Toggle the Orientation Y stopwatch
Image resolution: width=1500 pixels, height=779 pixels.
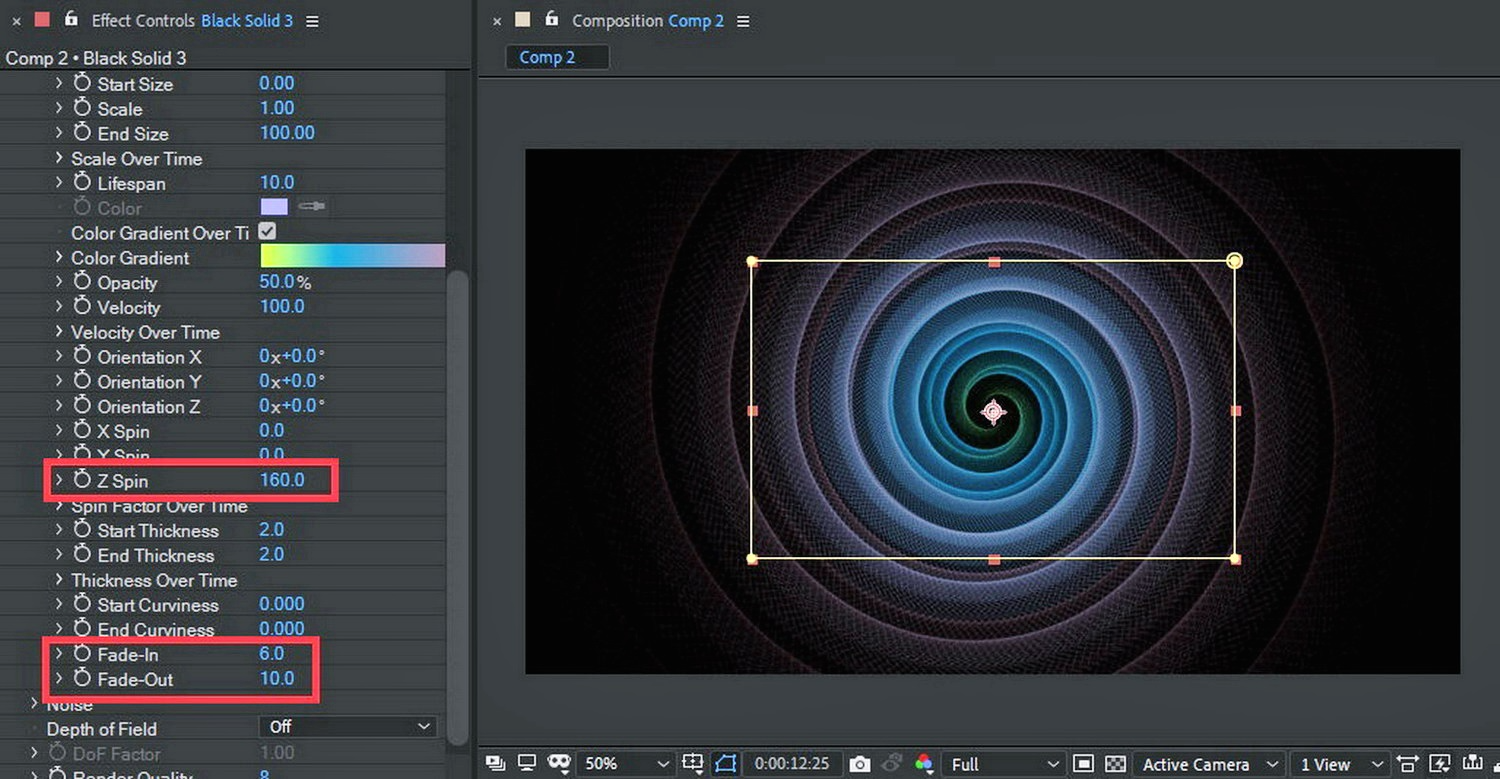tap(82, 381)
